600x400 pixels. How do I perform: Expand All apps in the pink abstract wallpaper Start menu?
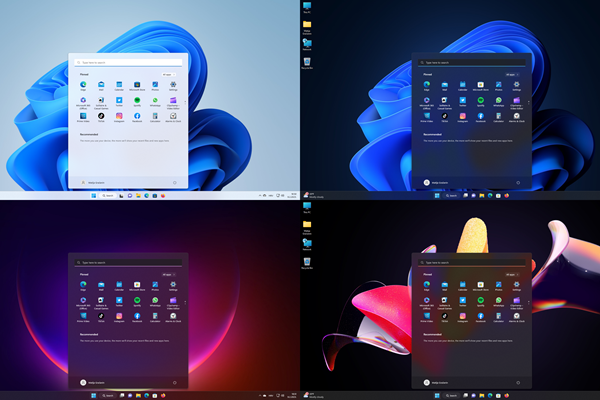(x=512, y=274)
